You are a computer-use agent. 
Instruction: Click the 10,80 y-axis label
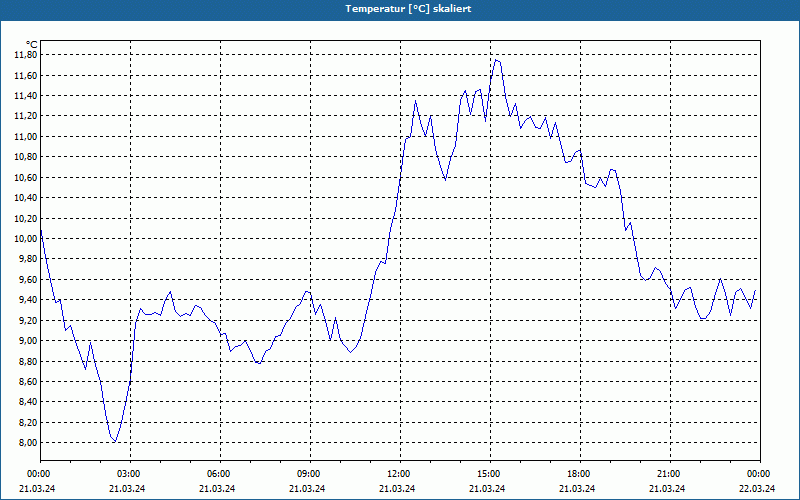click(x=25, y=157)
